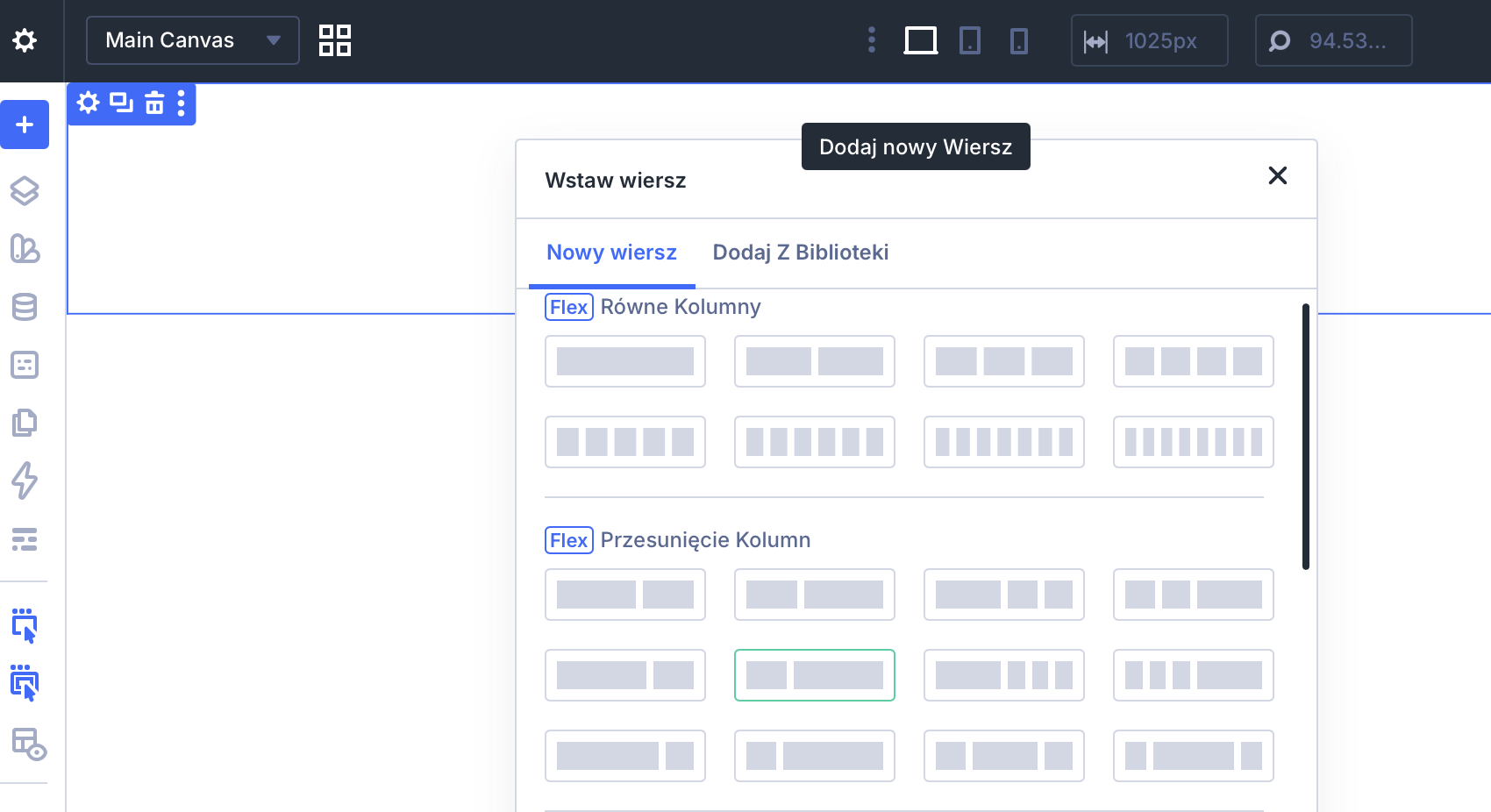
Task: Expand the Main Canvas dropdown
Action: coord(192,40)
